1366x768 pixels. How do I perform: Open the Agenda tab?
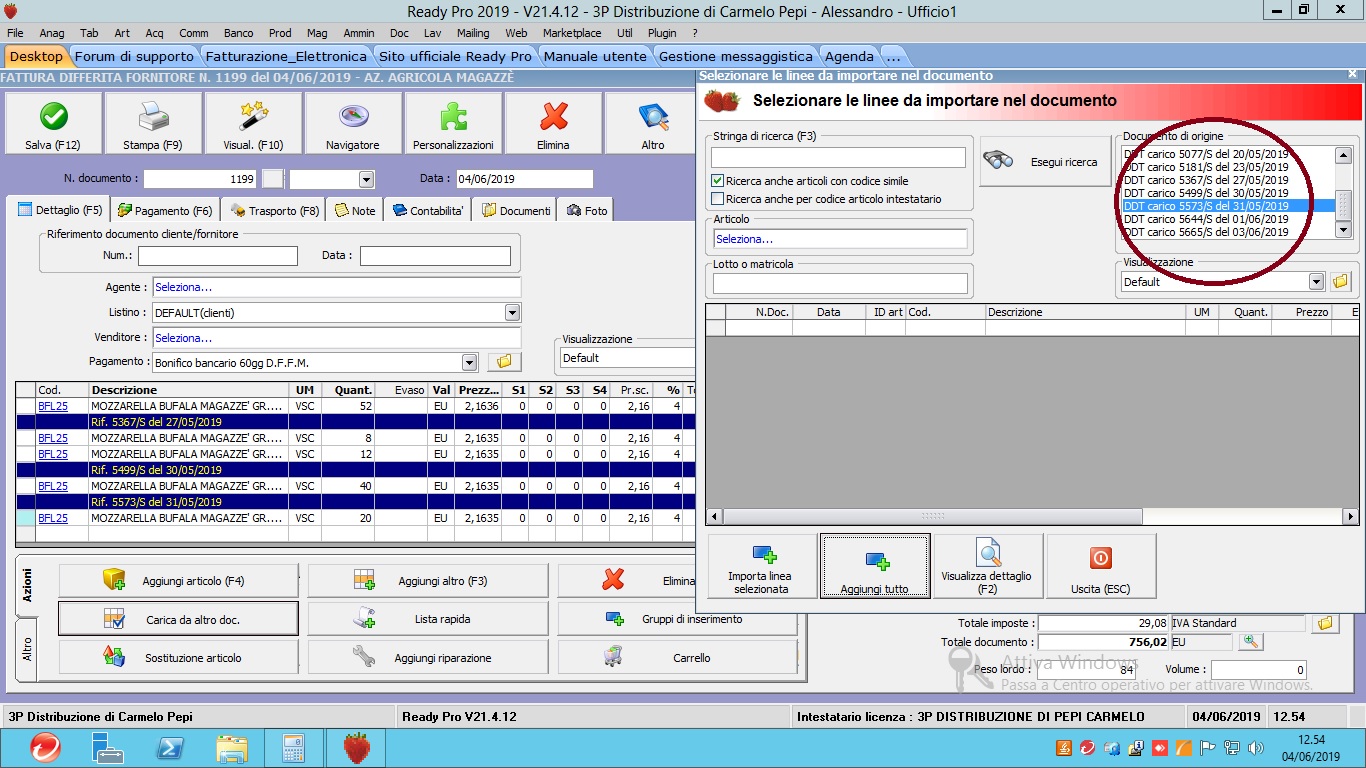[849, 56]
